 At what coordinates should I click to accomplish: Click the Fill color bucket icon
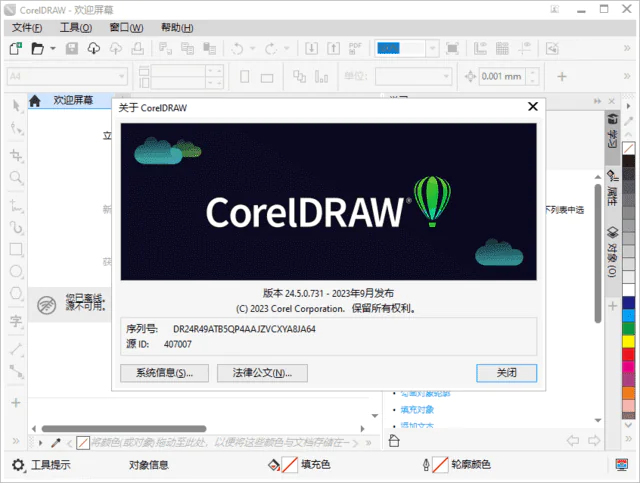point(274,465)
